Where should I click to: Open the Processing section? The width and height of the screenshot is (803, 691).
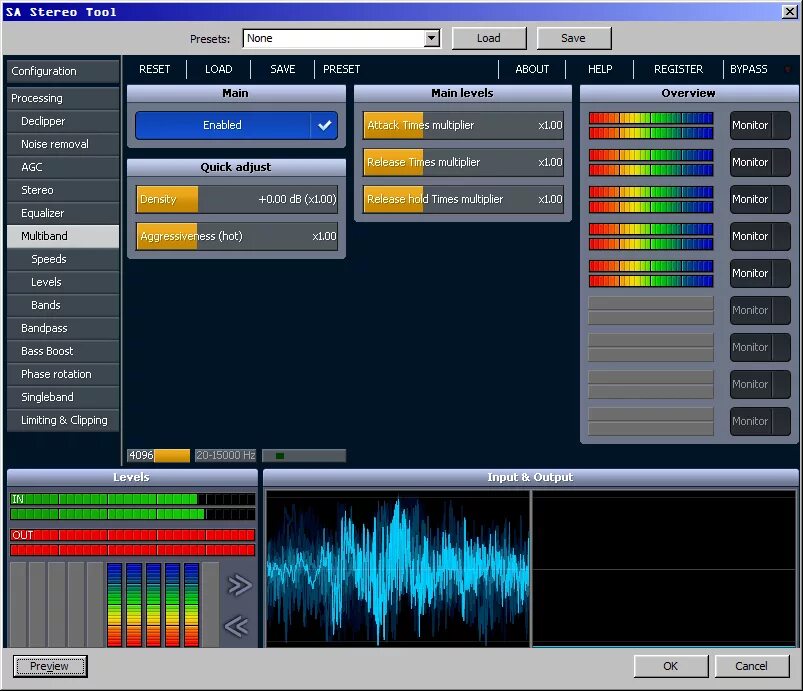pyautogui.click(x=63, y=98)
